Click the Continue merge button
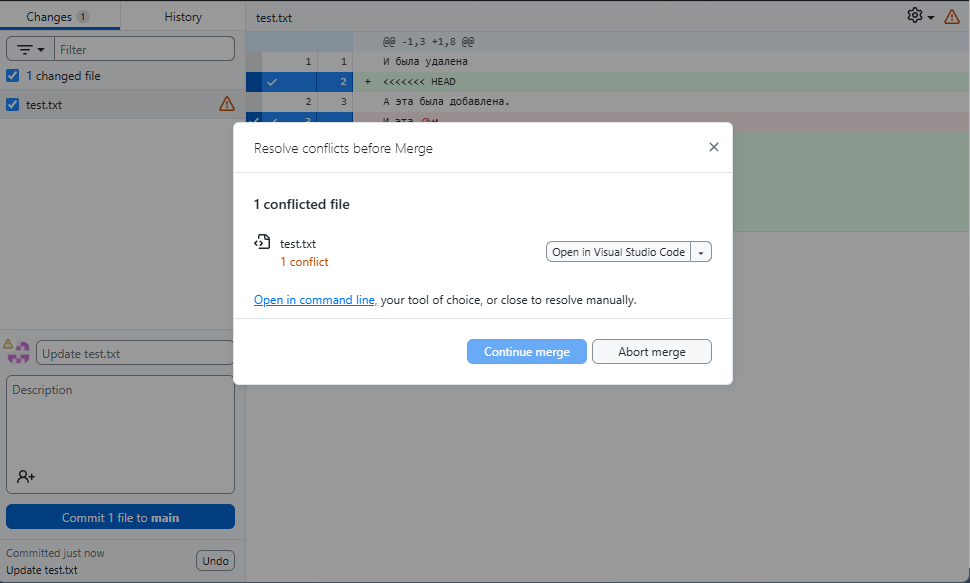 click(526, 352)
